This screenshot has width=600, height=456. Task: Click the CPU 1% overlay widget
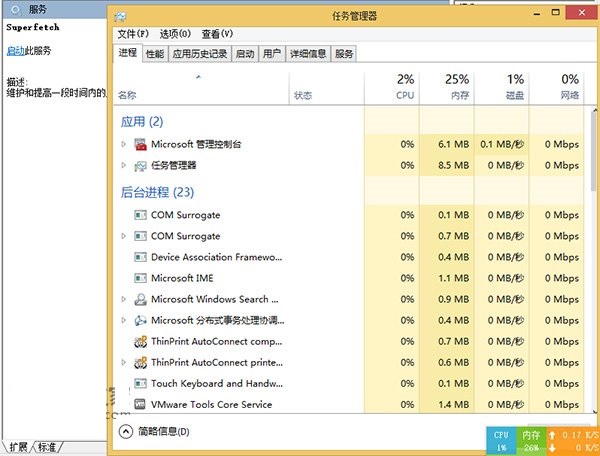pyautogui.click(x=501, y=441)
